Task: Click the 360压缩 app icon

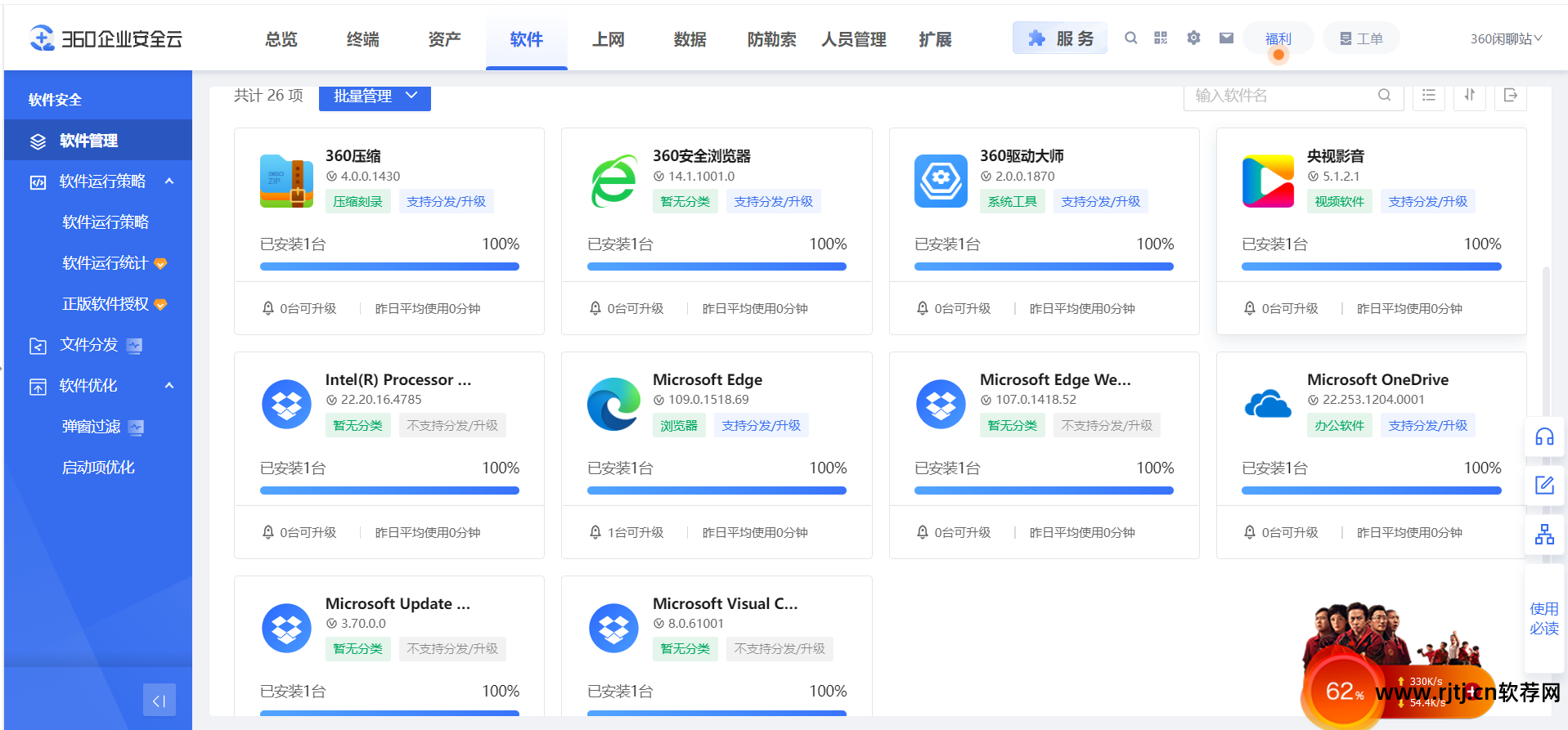Action: pyautogui.click(x=286, y=181)
